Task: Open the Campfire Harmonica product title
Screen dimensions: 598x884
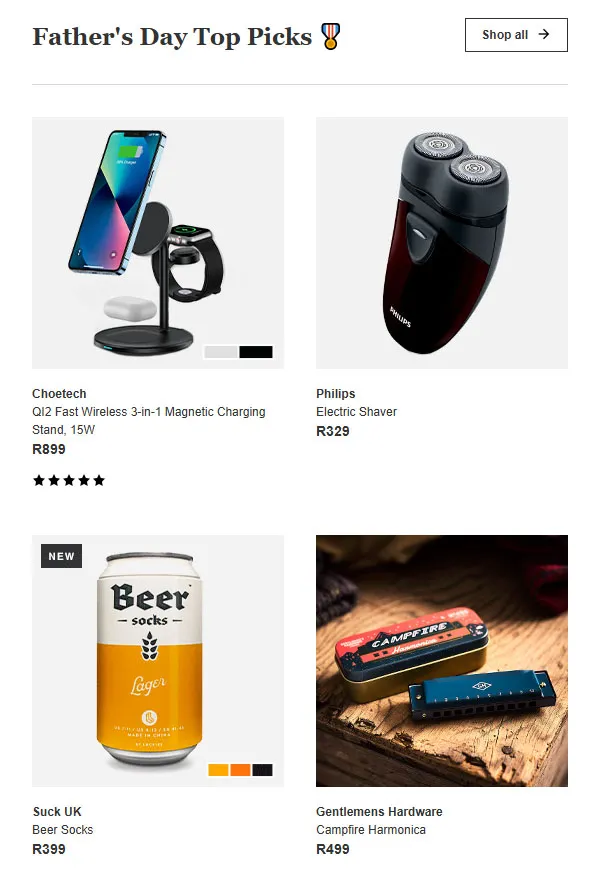Action: click(x=371, y=829)
